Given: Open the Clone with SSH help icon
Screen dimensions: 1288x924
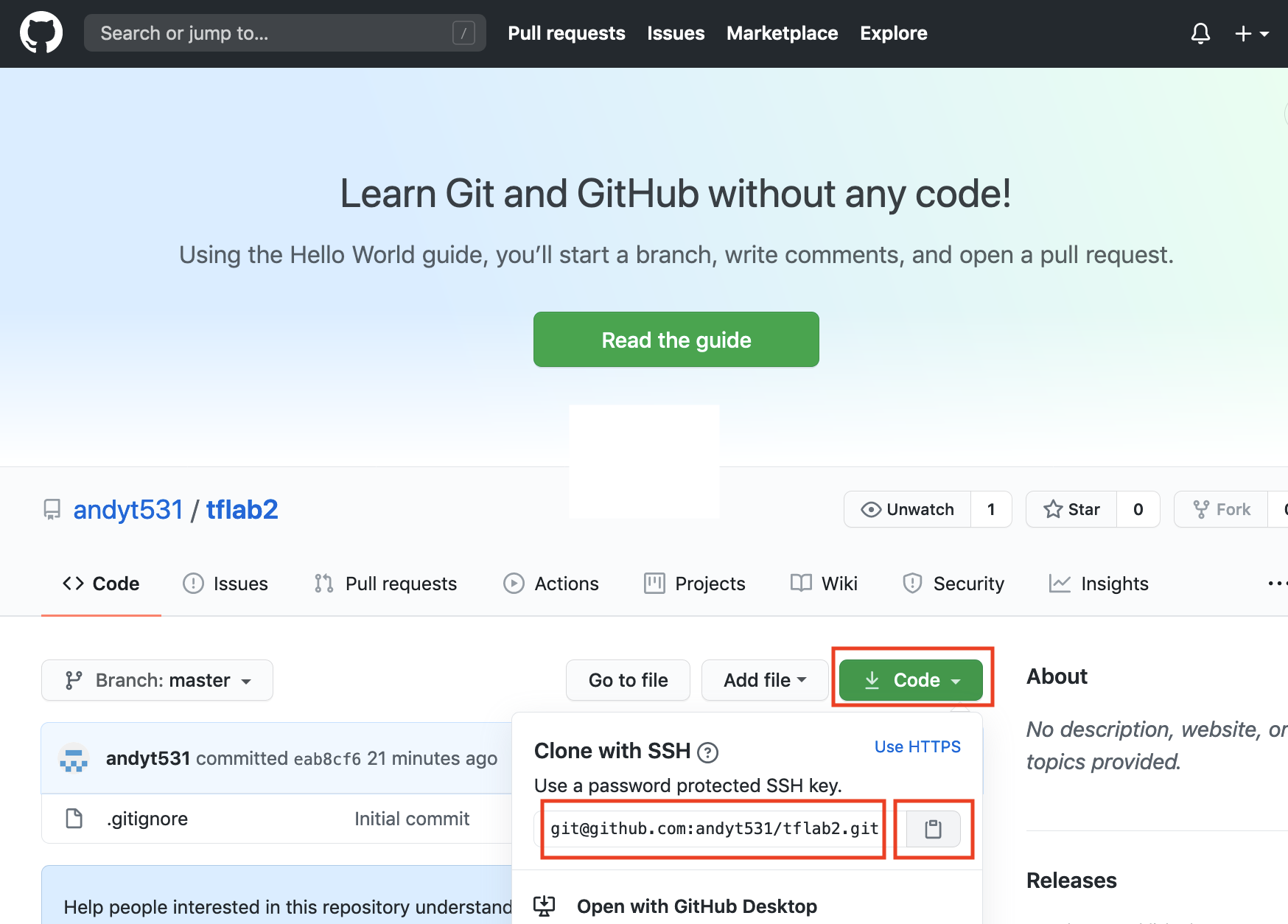Looking at the screenshot, I should click(x=707, y=752).
